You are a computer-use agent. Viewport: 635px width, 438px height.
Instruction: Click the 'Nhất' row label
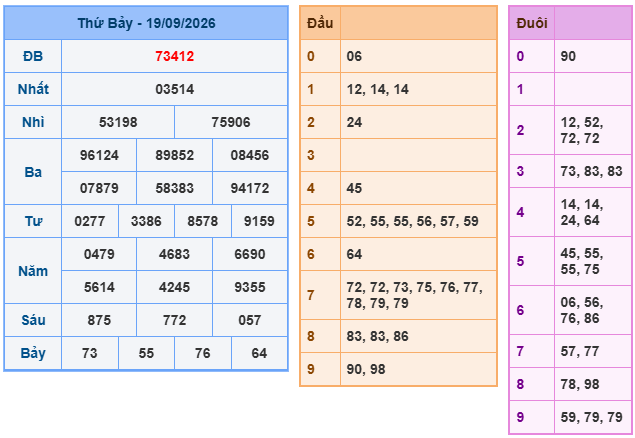[33, 89]
